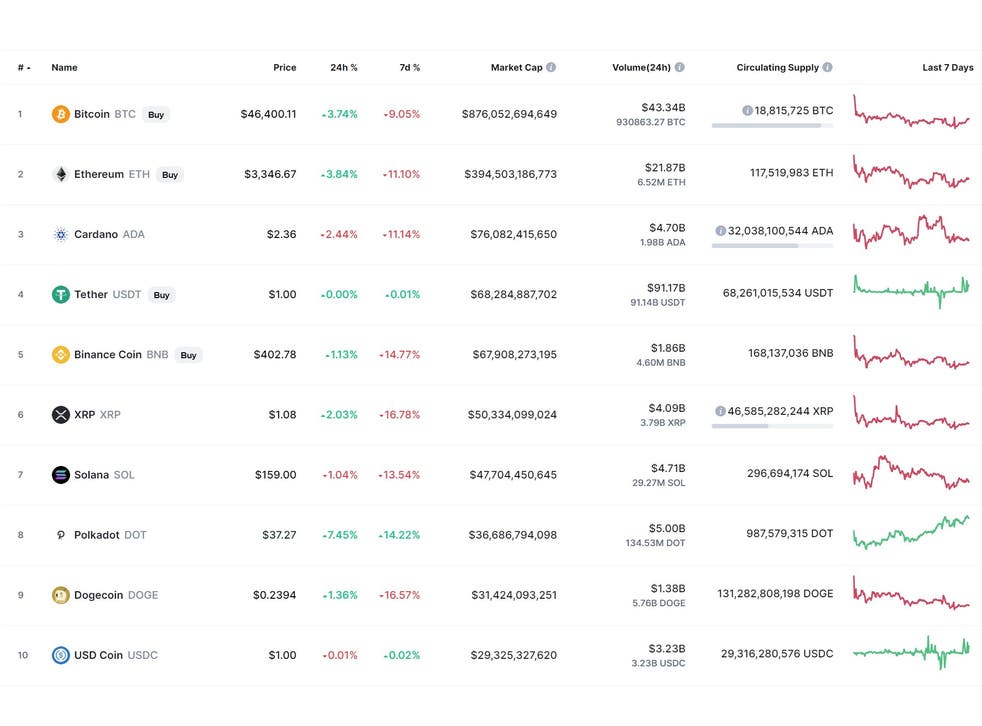Screen dimensions: 982x726
Task: Open the Volume(24h) info icon
Action: [680, 67]
